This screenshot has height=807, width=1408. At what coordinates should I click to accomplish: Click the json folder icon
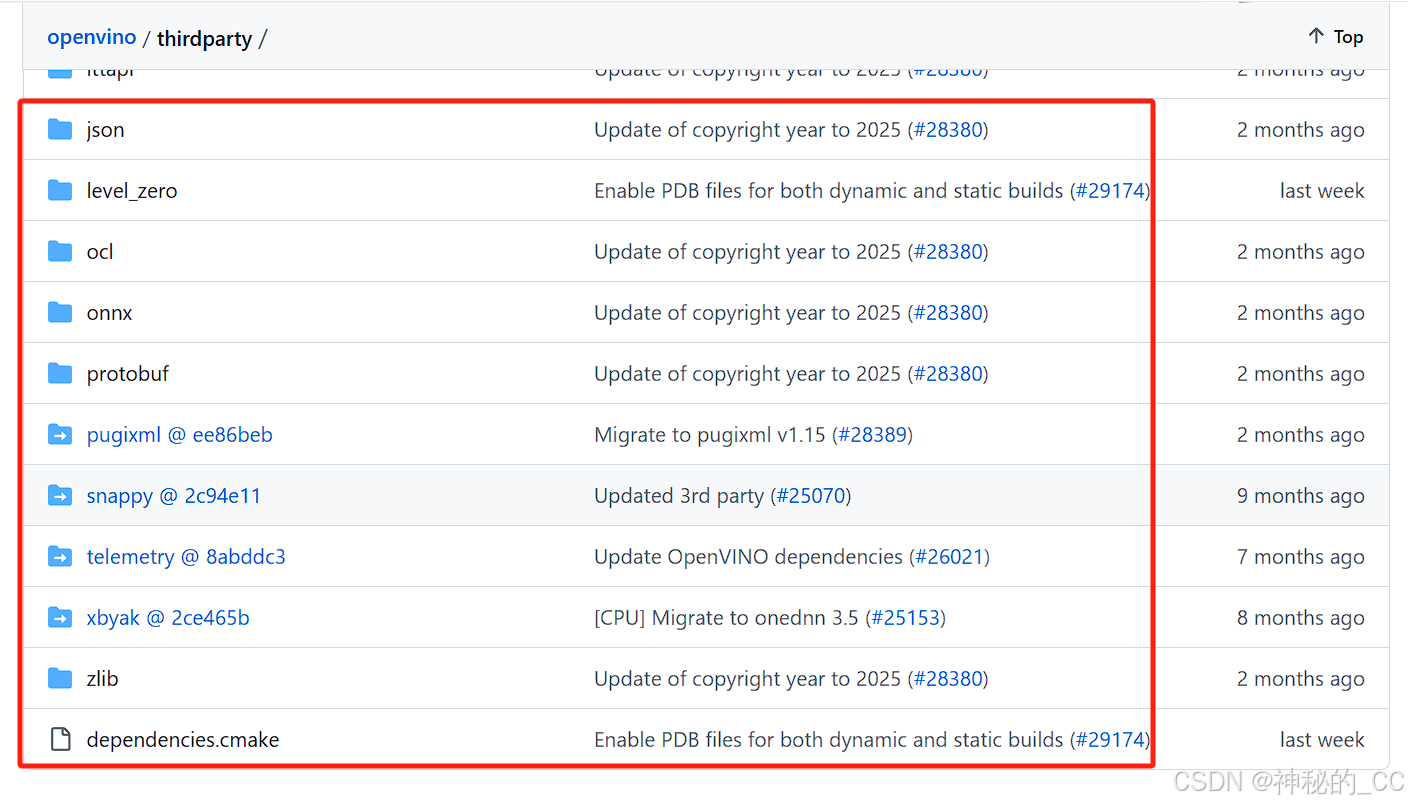(60, 129)
